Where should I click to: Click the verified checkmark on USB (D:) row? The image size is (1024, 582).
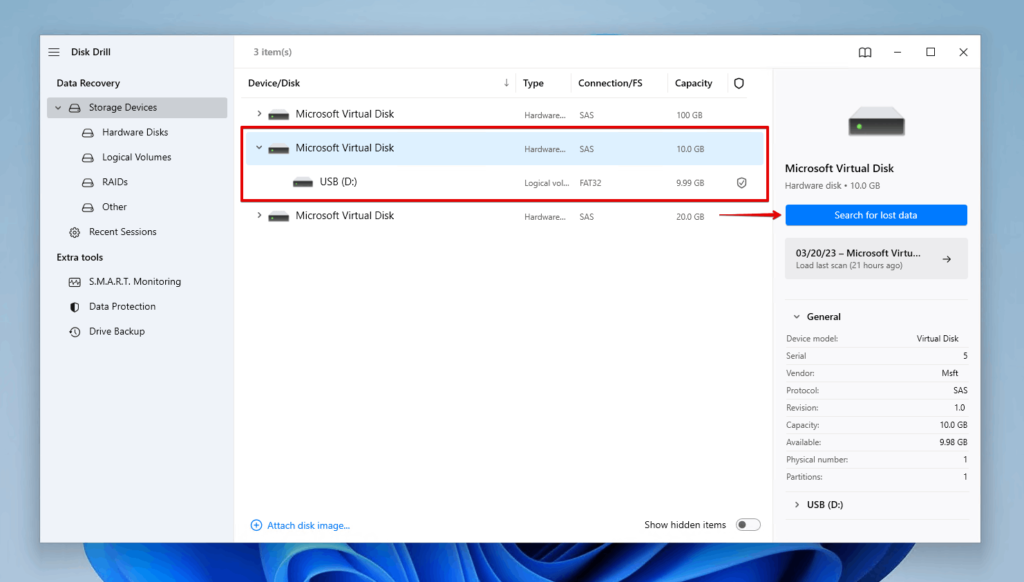pyautogui.click(x=743, y=182)
